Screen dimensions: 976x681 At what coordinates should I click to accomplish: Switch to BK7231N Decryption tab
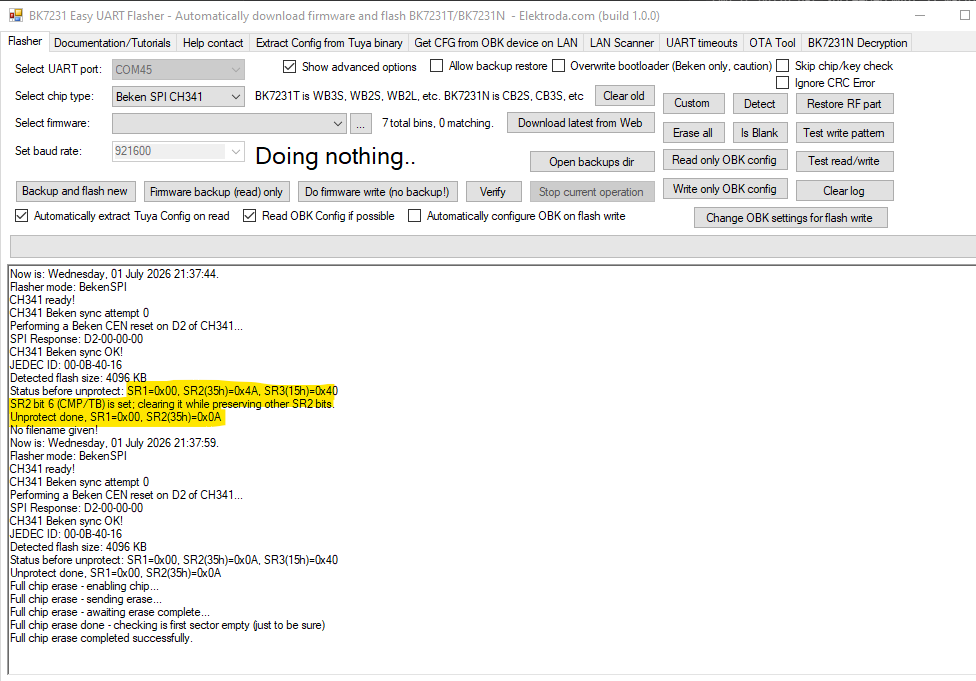[857, 43]
